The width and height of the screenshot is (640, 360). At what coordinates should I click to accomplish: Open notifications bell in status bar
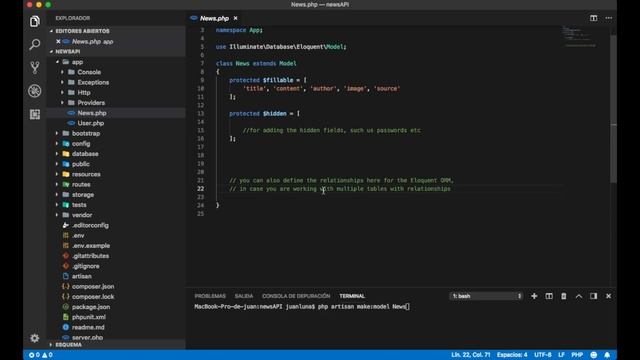click(607, 355)
